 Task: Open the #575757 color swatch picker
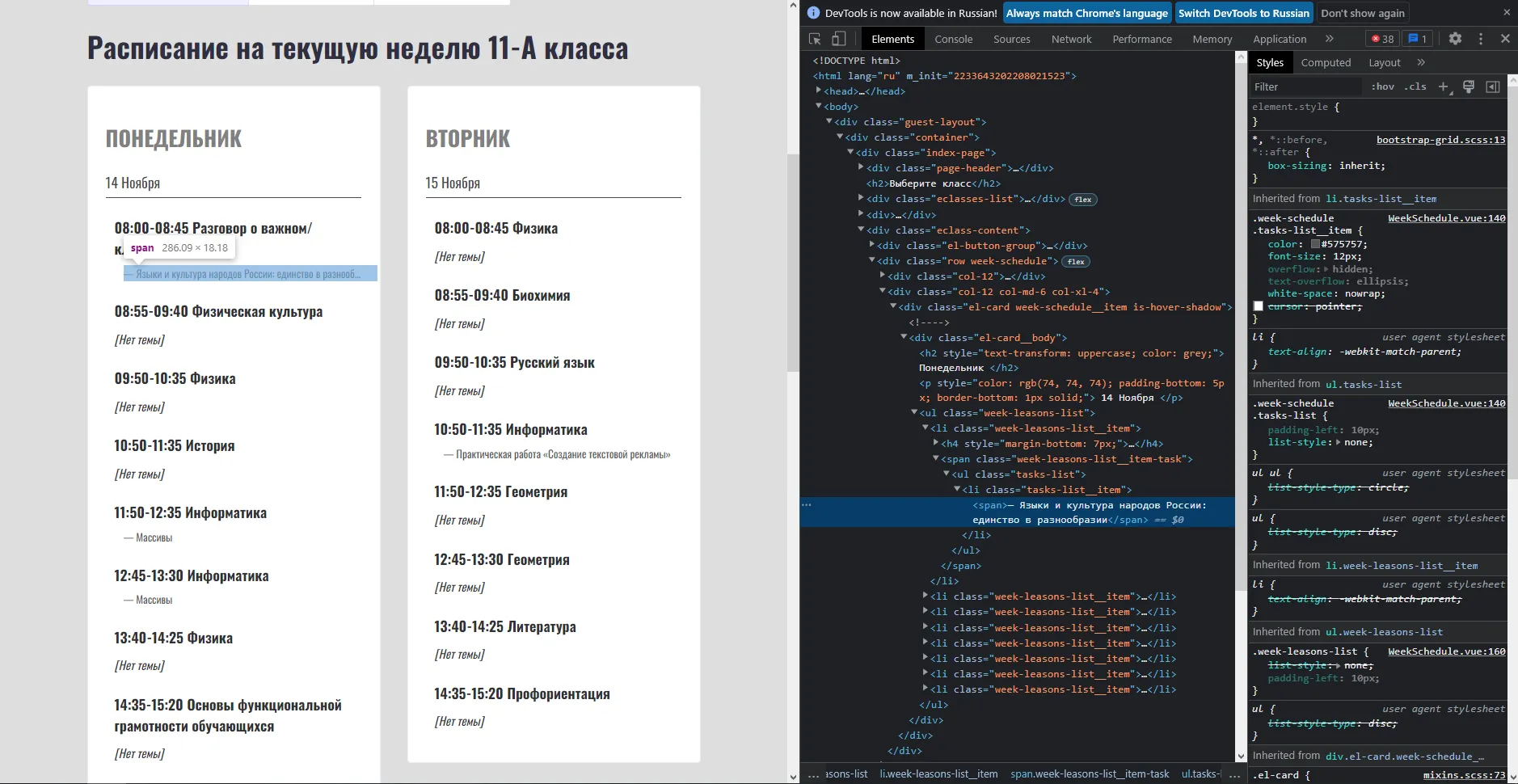click(x=1315, y=244)
